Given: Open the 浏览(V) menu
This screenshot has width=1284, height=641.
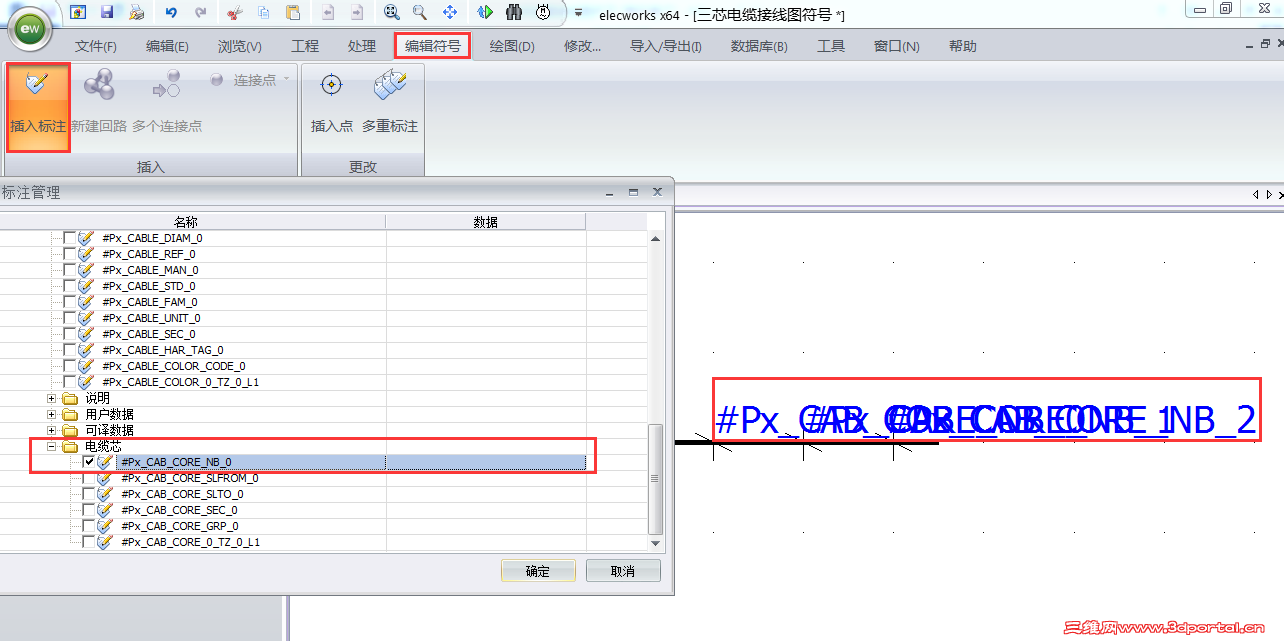Looking at the screenshot, I should point(240,46).
